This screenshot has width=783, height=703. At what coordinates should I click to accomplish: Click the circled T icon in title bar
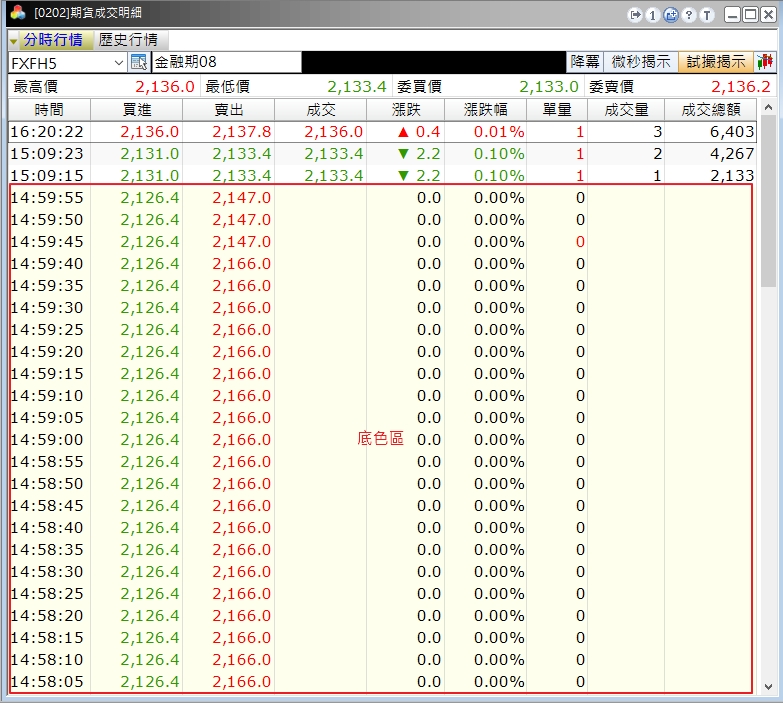coord(707,15)
